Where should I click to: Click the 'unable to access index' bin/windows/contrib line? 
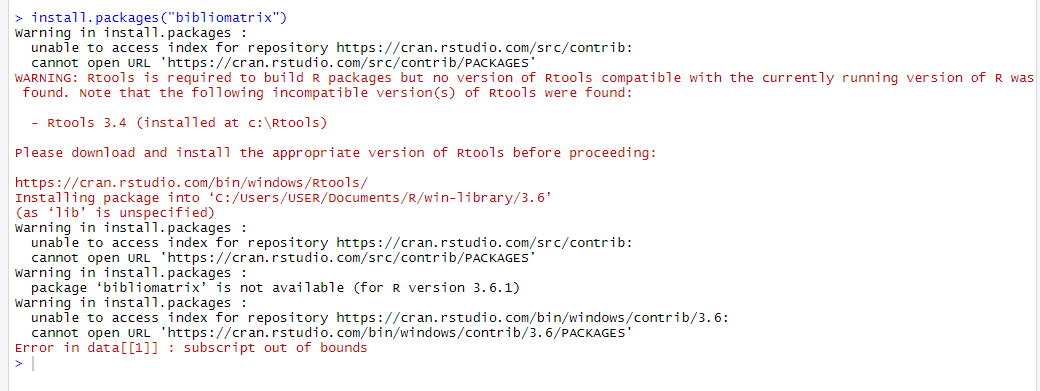click(379, 318)
